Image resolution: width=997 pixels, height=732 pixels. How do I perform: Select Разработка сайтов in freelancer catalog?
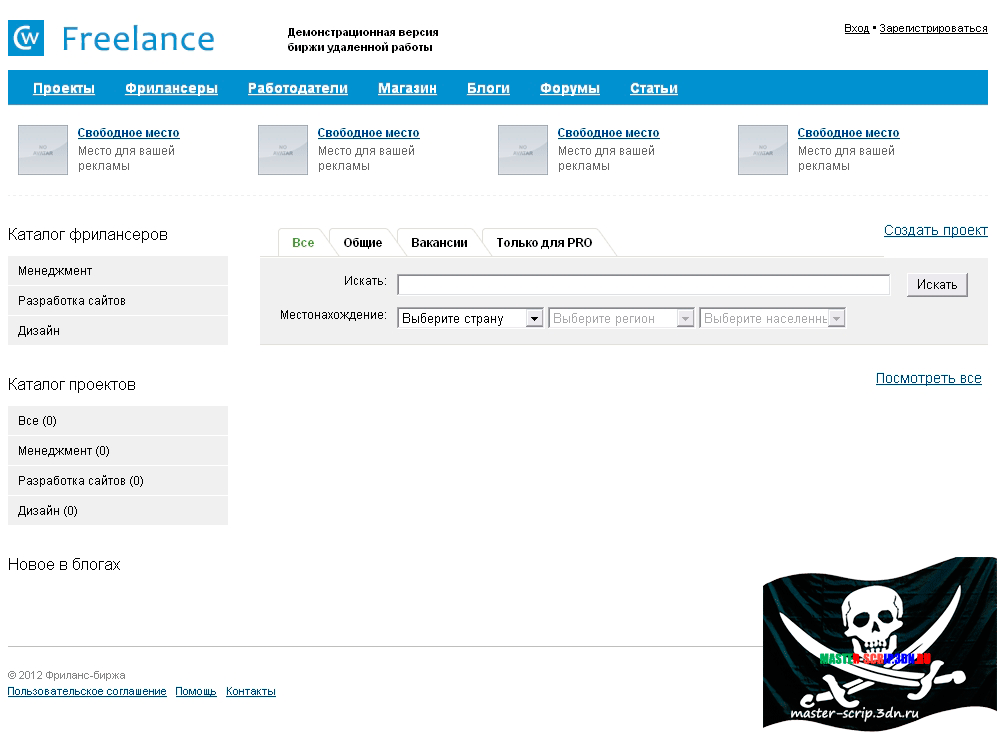point(72,301)
